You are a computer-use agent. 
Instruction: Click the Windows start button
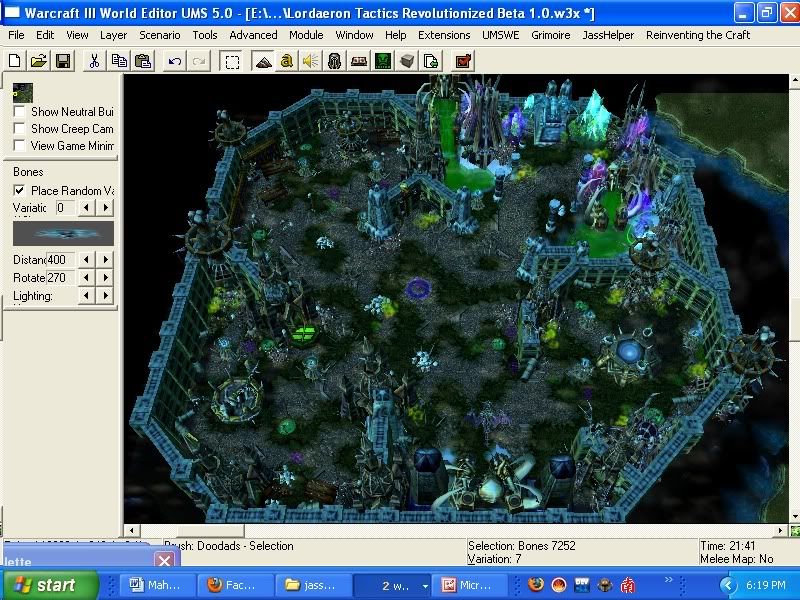pos(50,585)
